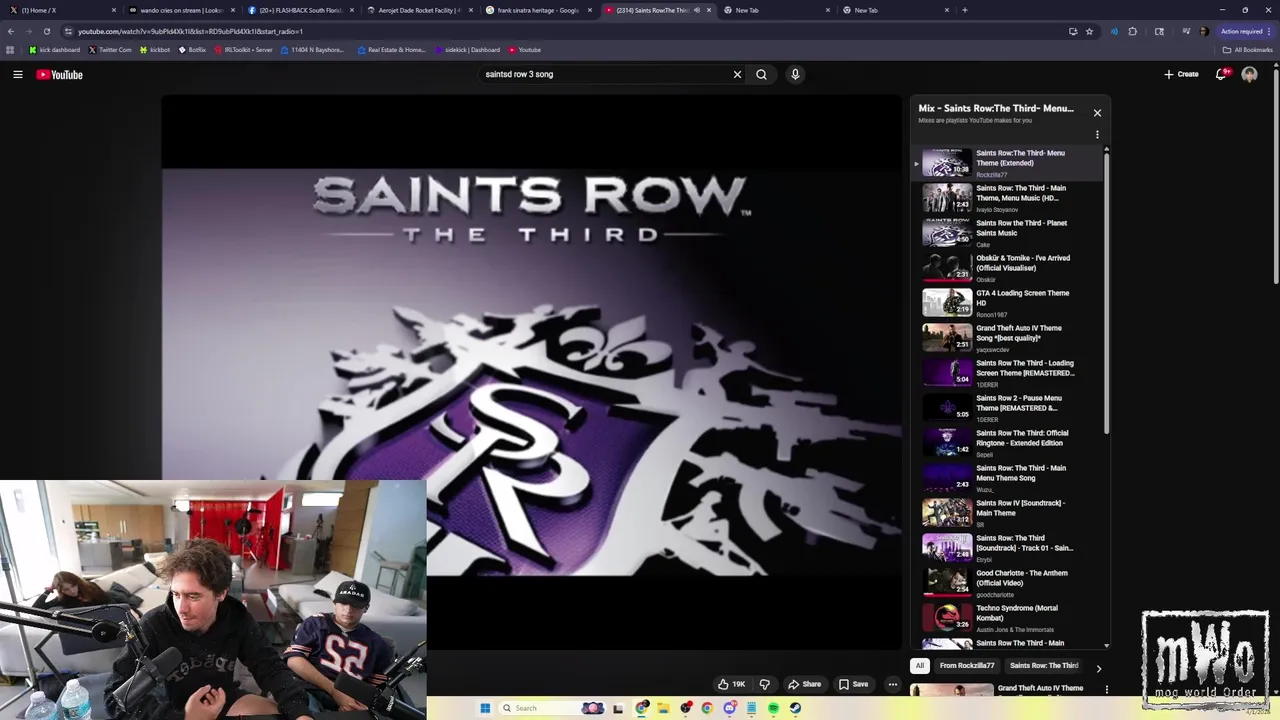
Task: Play Good Charlotte - The Anthem
Action: tap(1009, 583)
